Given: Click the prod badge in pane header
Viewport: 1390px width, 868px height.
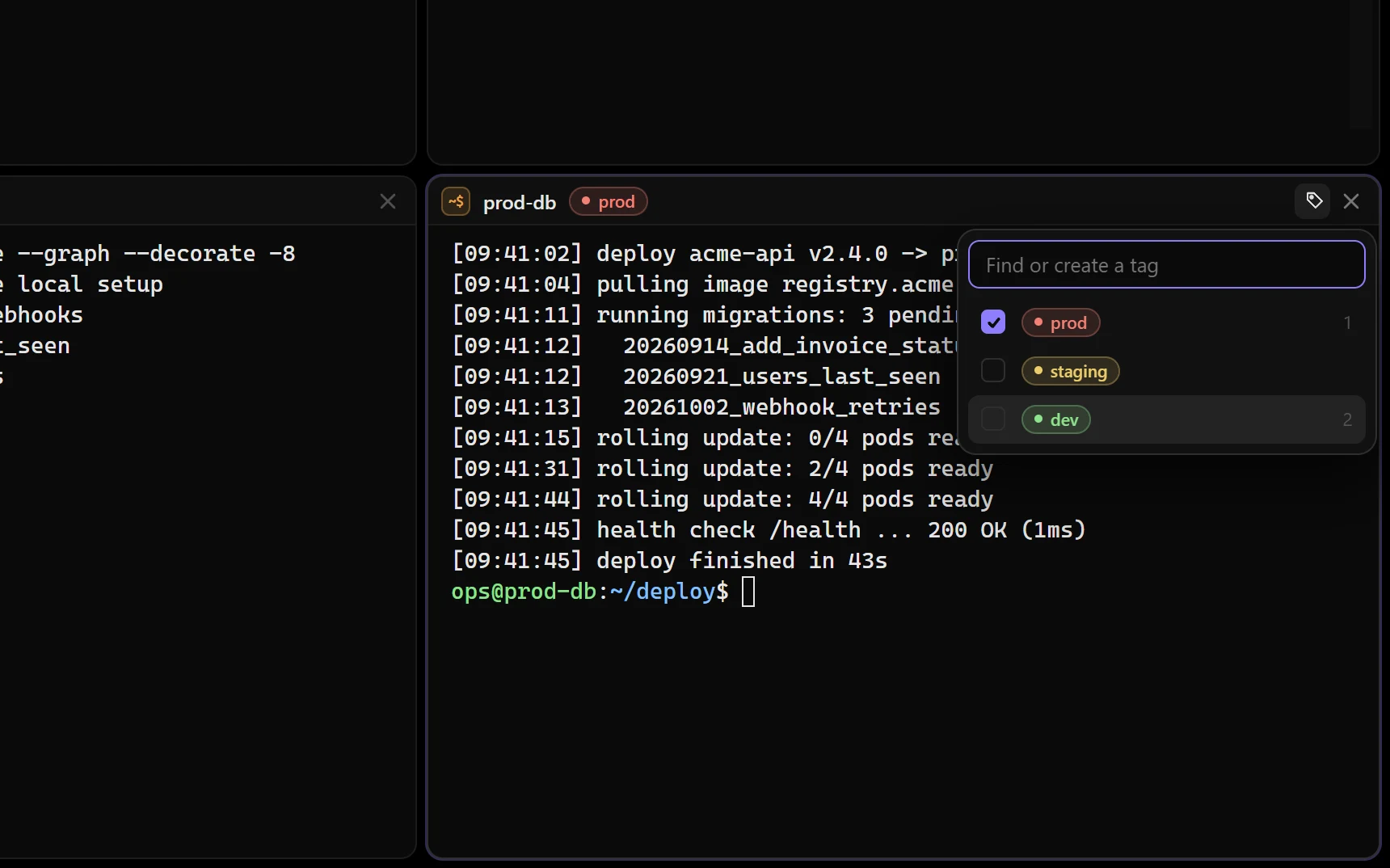Looking at the screenshot, I should pos(608,201).
